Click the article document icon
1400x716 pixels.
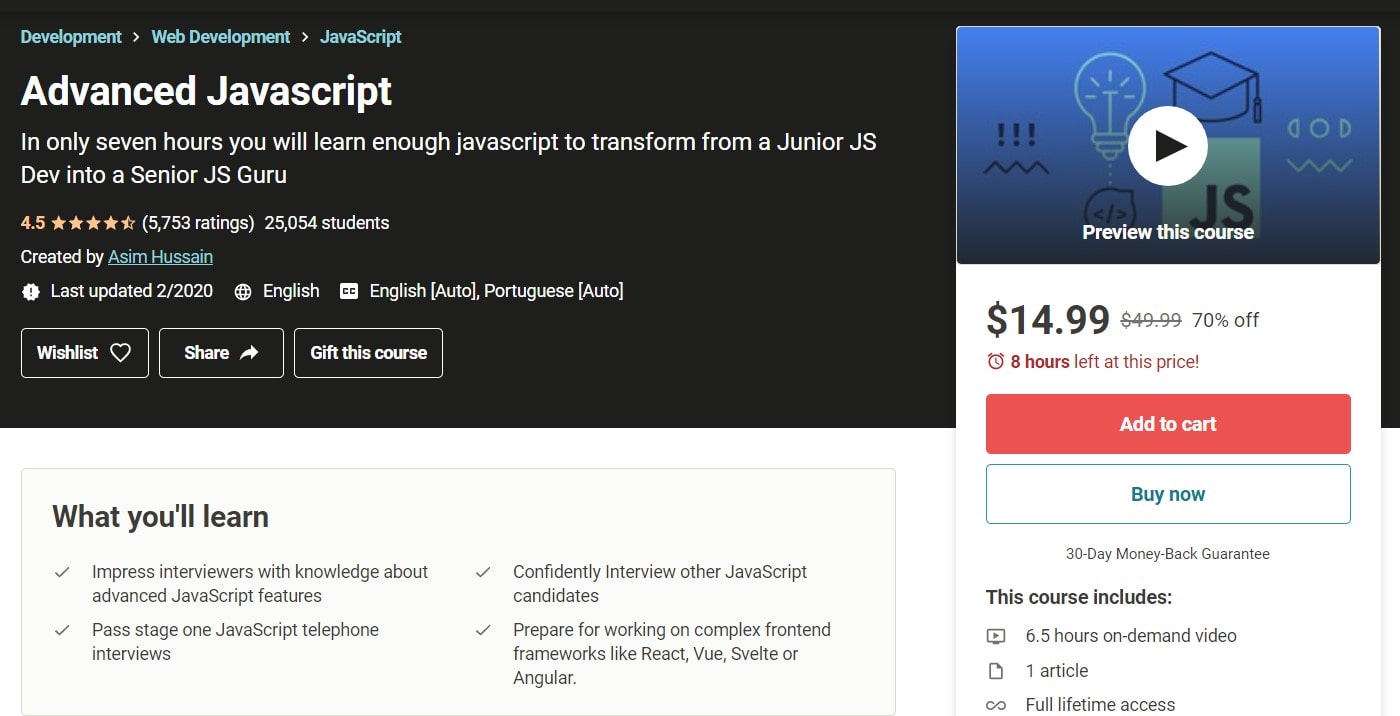point(996,670)
